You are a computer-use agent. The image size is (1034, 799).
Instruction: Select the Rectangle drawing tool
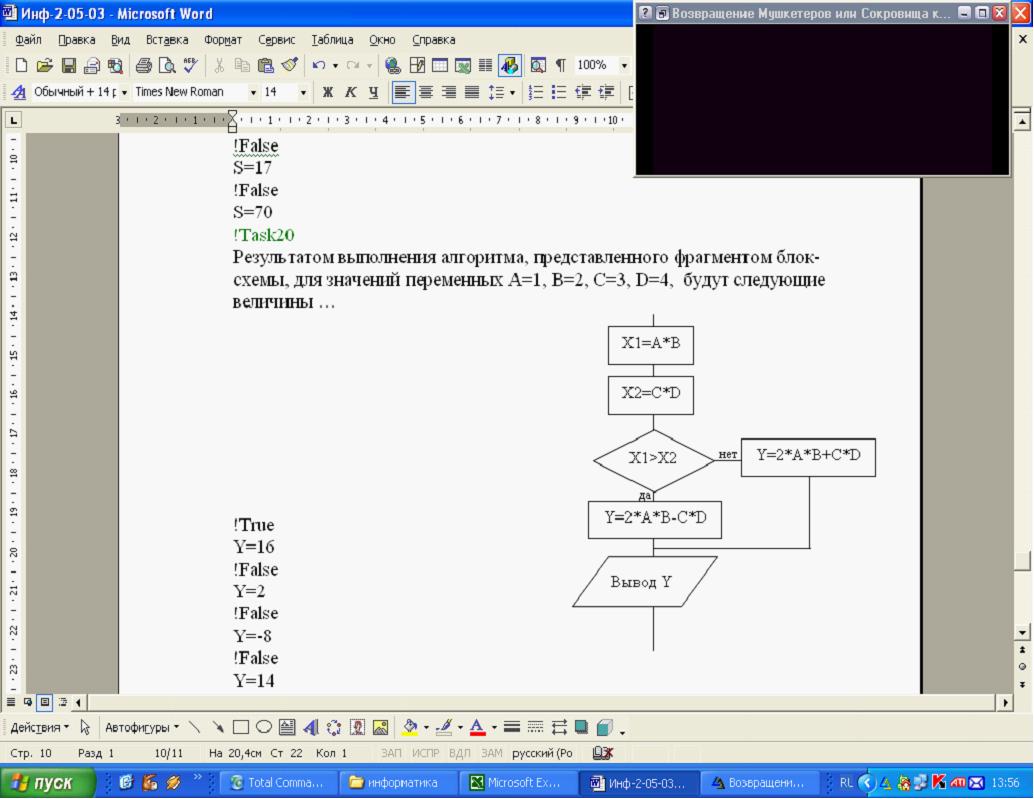241,727
